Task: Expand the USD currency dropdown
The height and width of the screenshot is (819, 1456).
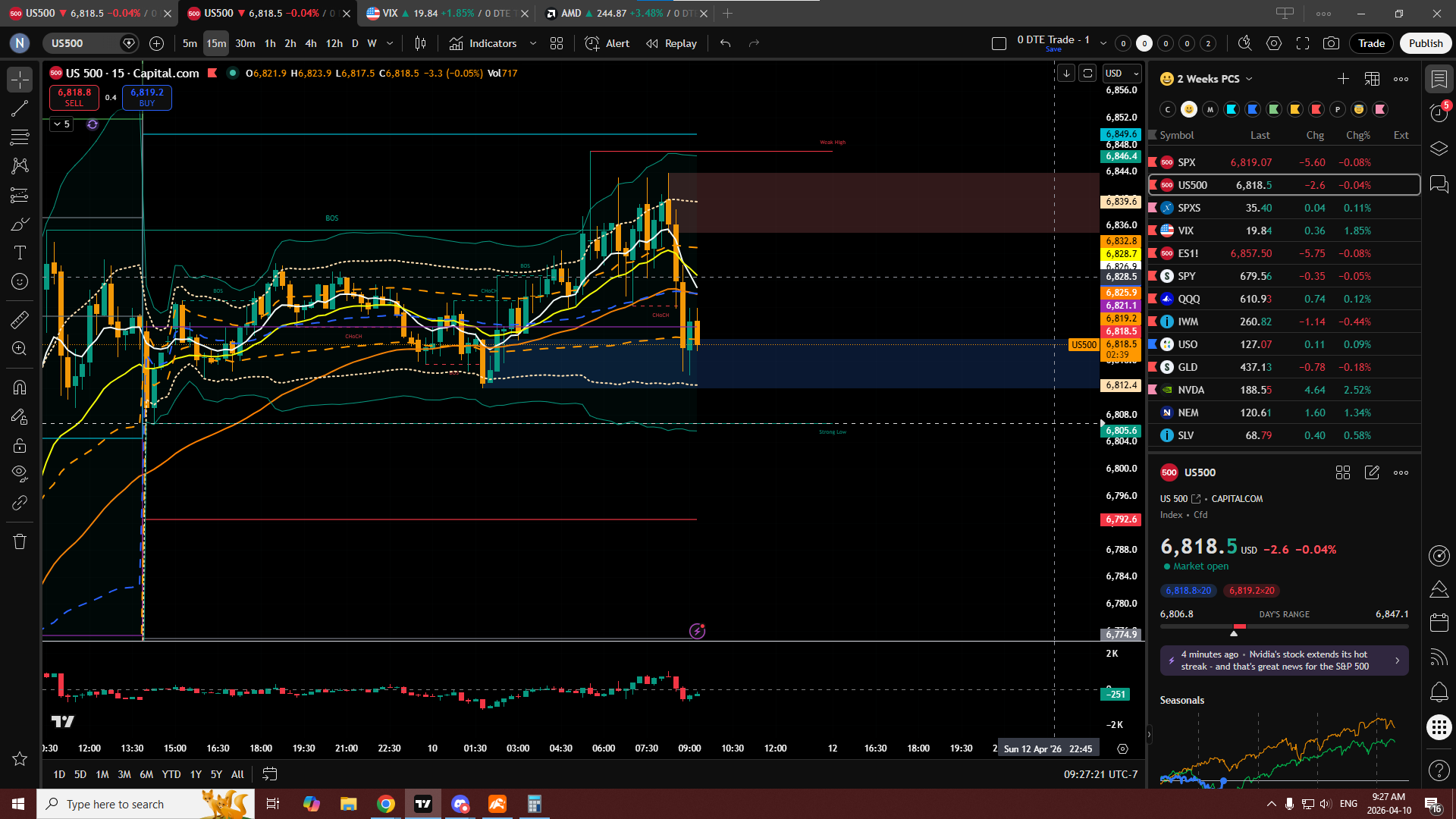Action: (1122, 74)
